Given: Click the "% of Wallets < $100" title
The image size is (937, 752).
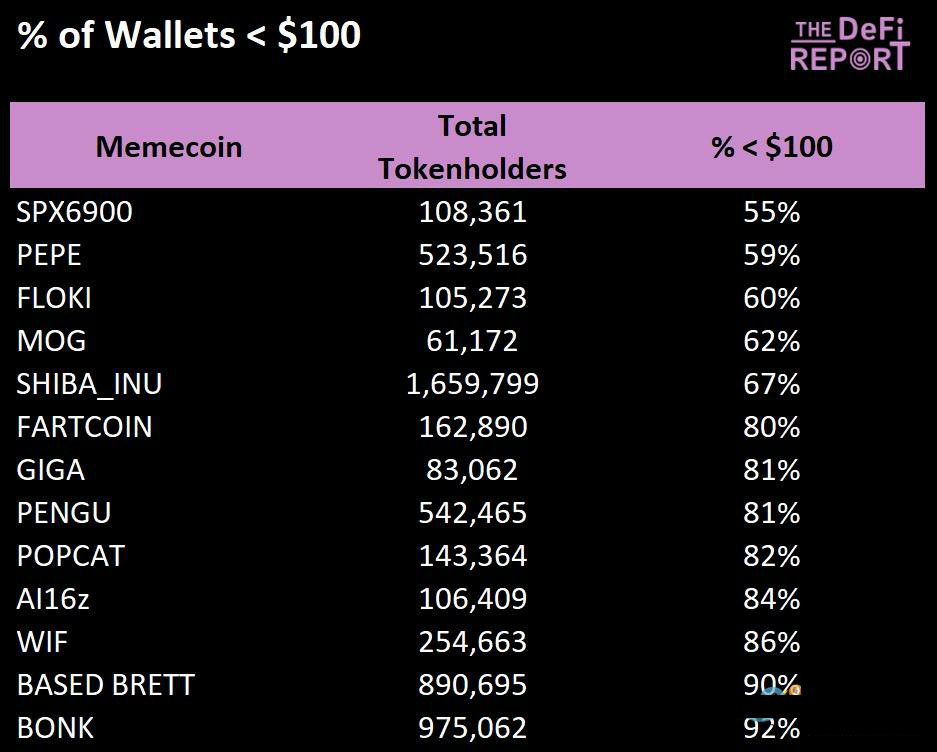Looking at the screenshot, I should tap(189, 35).
